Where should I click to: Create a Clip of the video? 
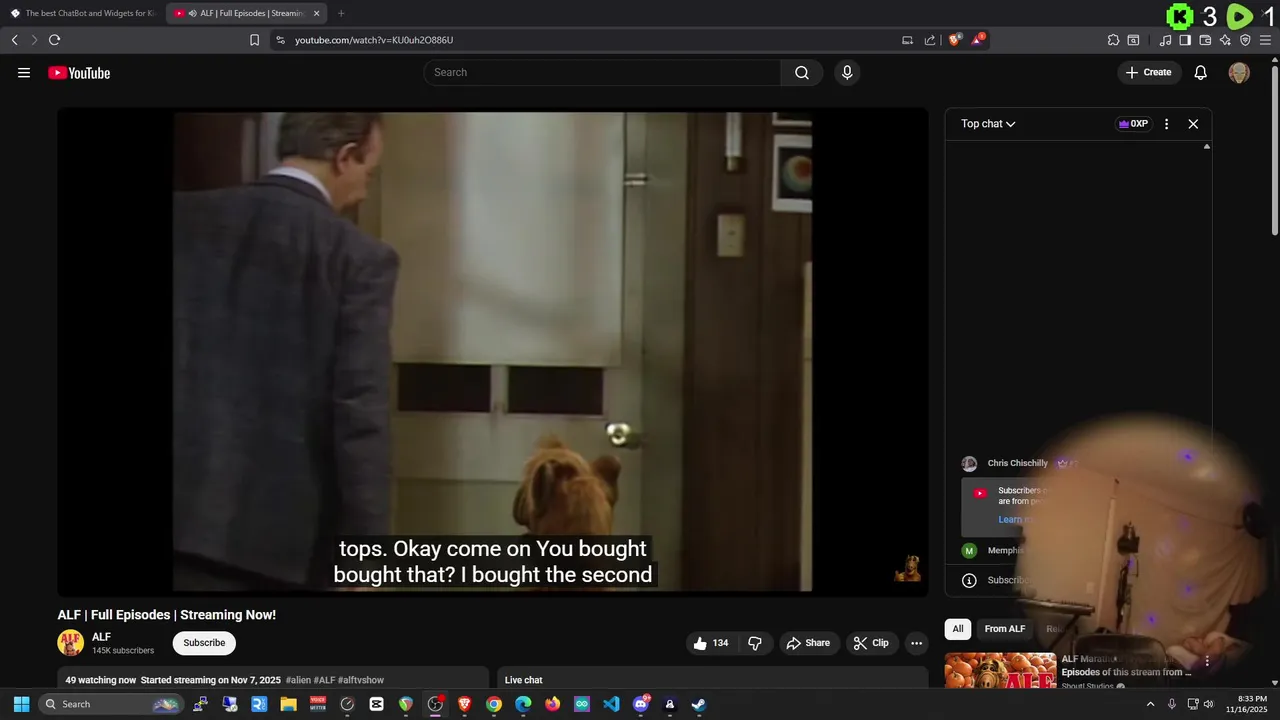(x=871, y=643)
